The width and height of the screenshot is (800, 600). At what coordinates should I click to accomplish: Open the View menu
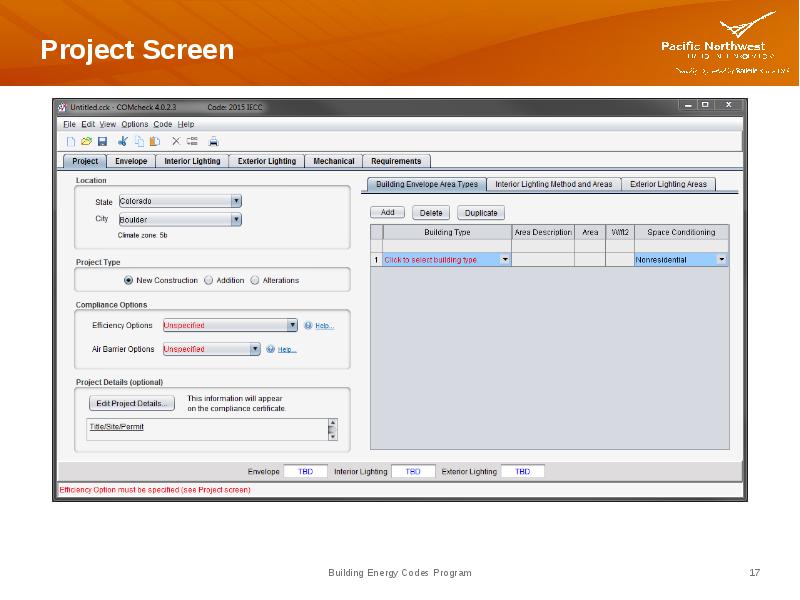pyautogui.click(x=107, y=124)
